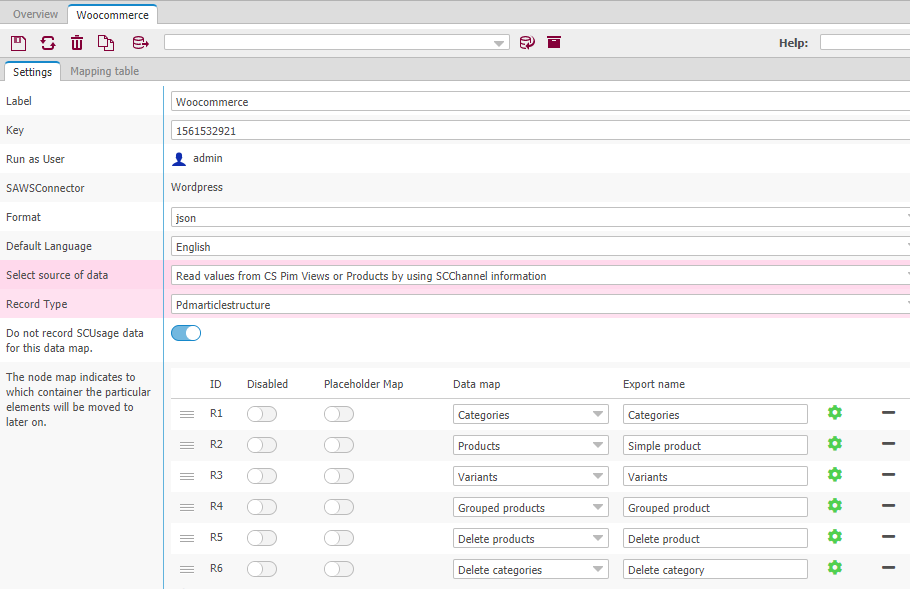Open settings gear for Delete product row
The image size is (910, 589).
pyautogui.click(x=835, y=537)
